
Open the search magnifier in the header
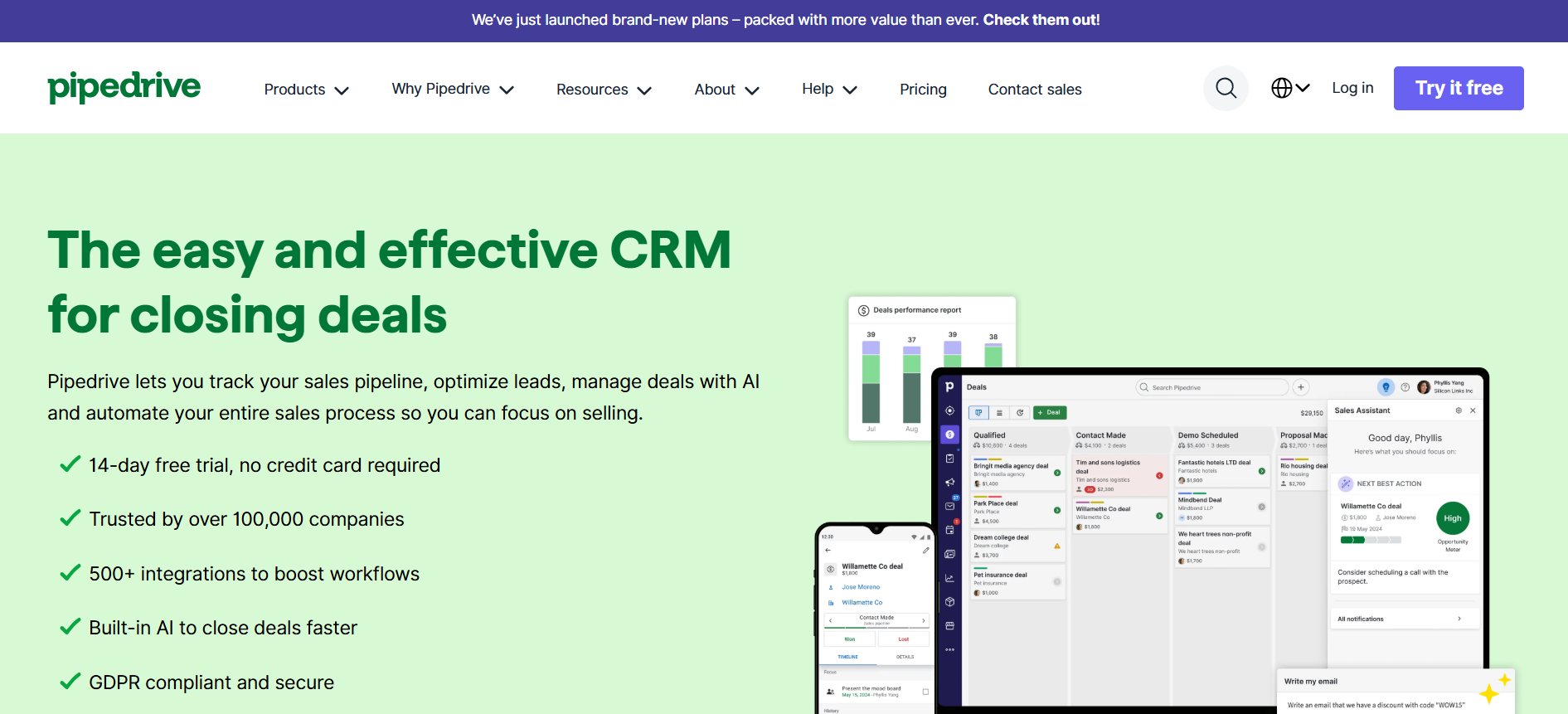[x=1226, y=88]
